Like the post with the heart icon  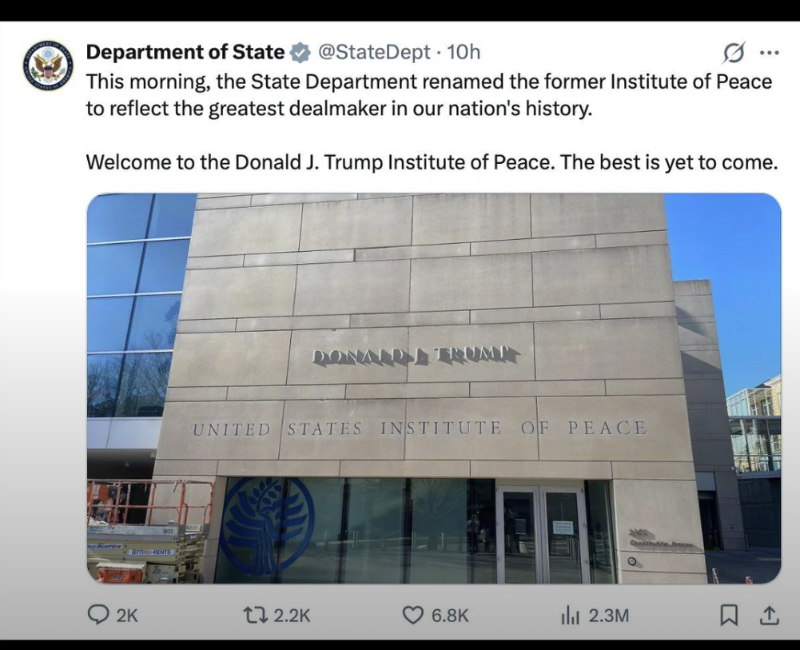point(412,615)
